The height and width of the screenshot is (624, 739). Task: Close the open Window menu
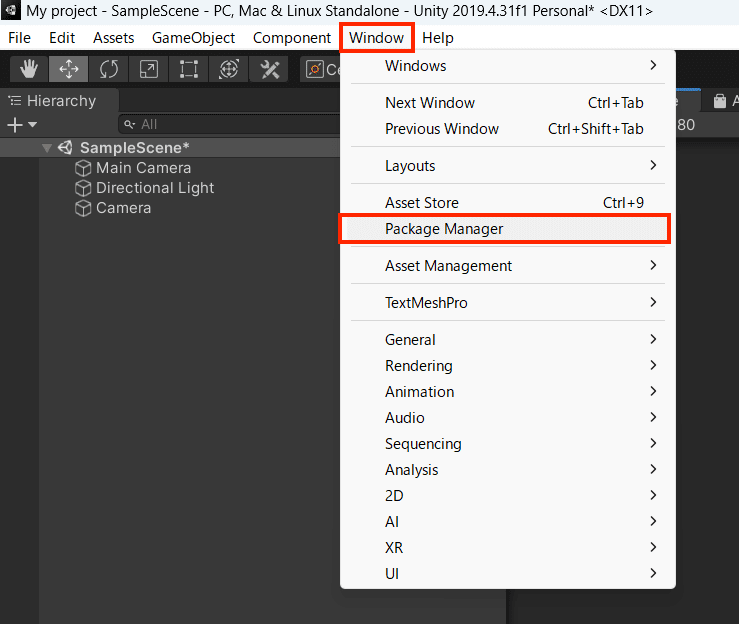pos(377,38)
